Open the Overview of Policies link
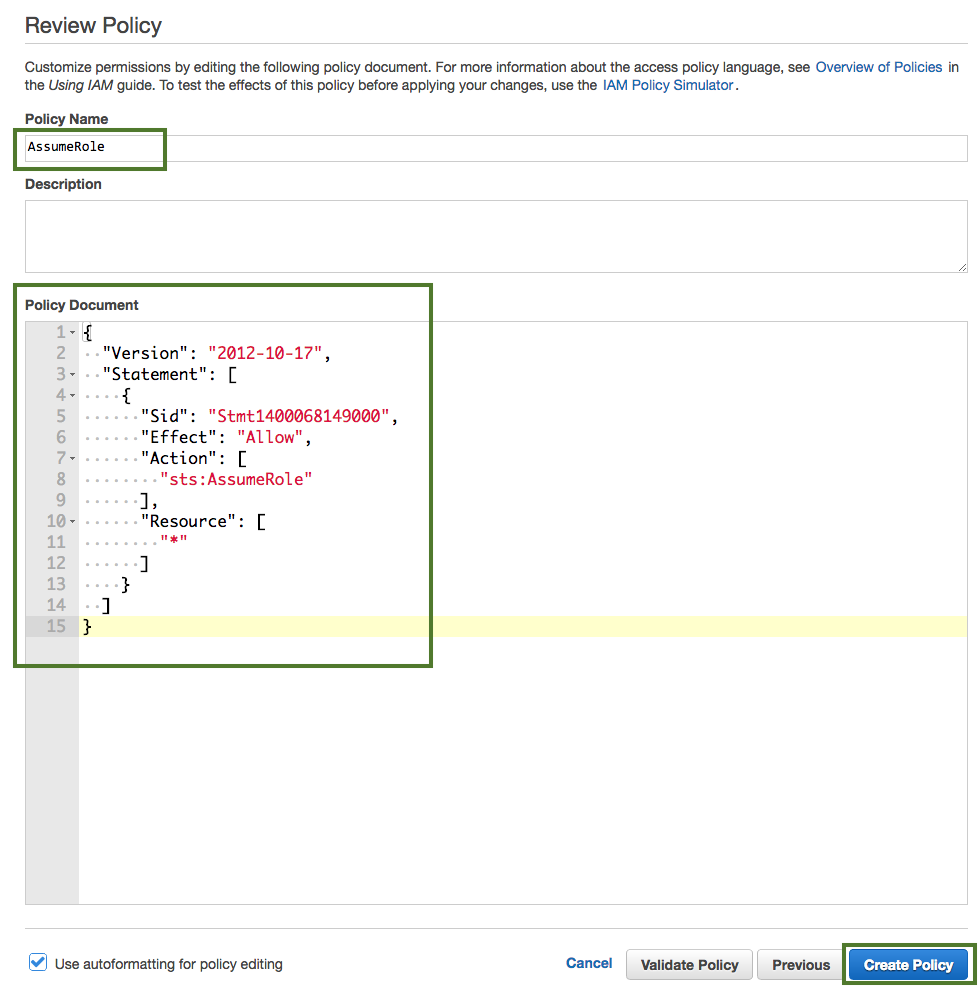980x986 pixels. 878,67
